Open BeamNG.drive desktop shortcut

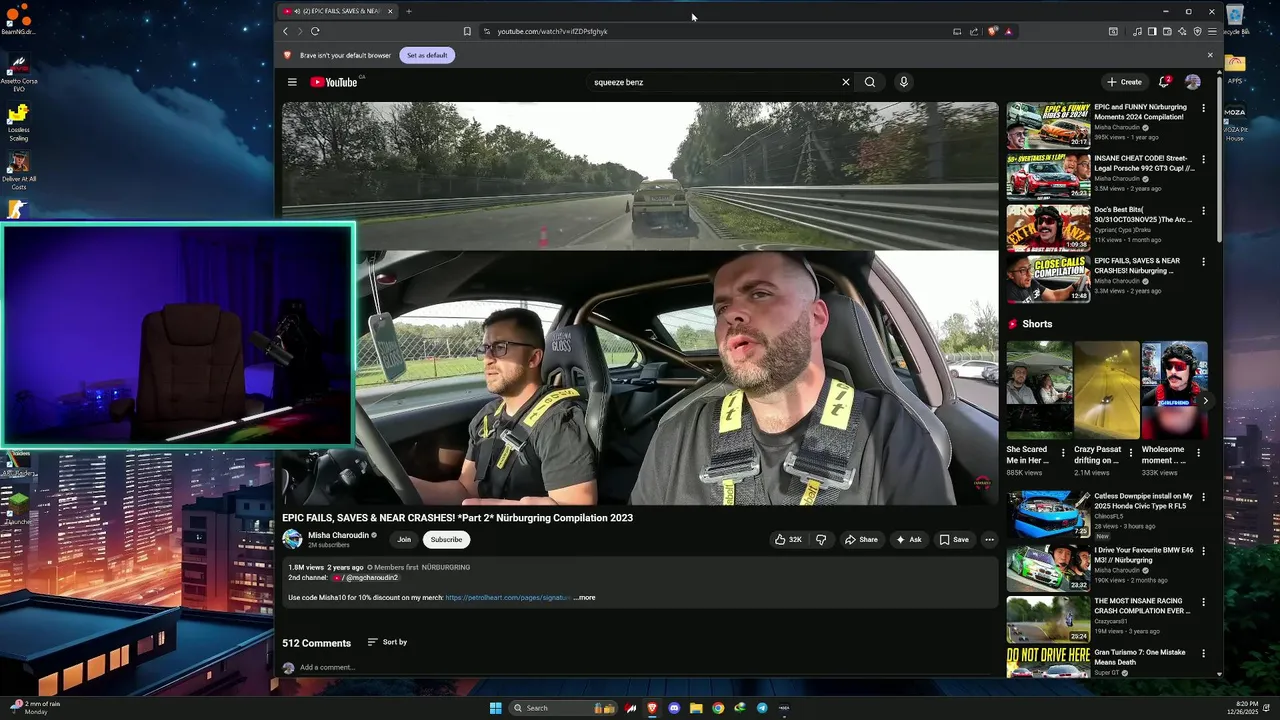[x=18, y=19]
